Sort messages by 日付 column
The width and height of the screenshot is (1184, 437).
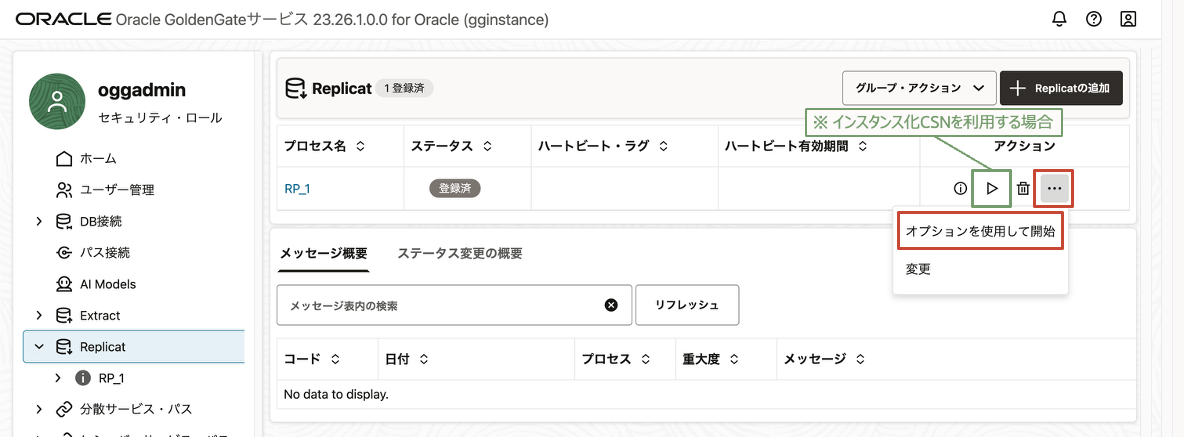424,359
